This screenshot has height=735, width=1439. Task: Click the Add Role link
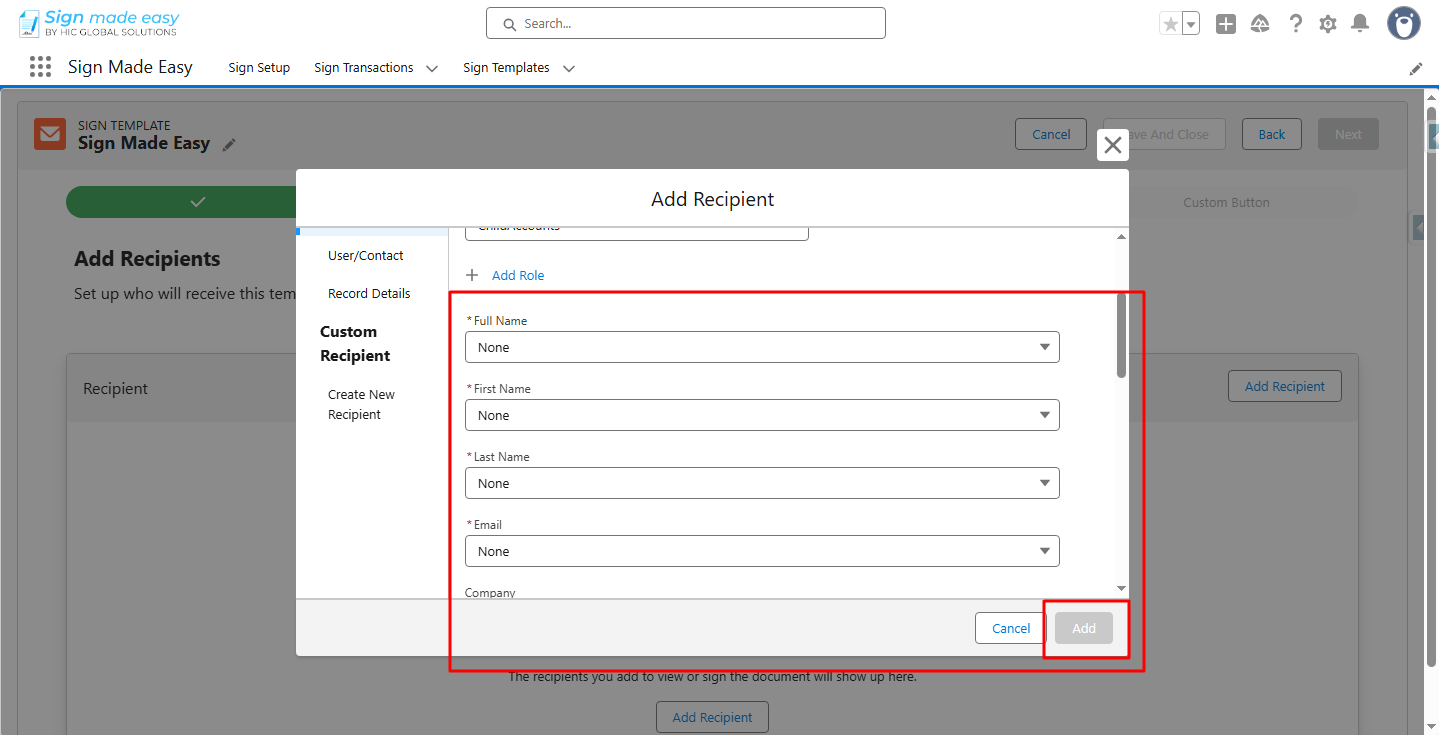pos(518,275)
